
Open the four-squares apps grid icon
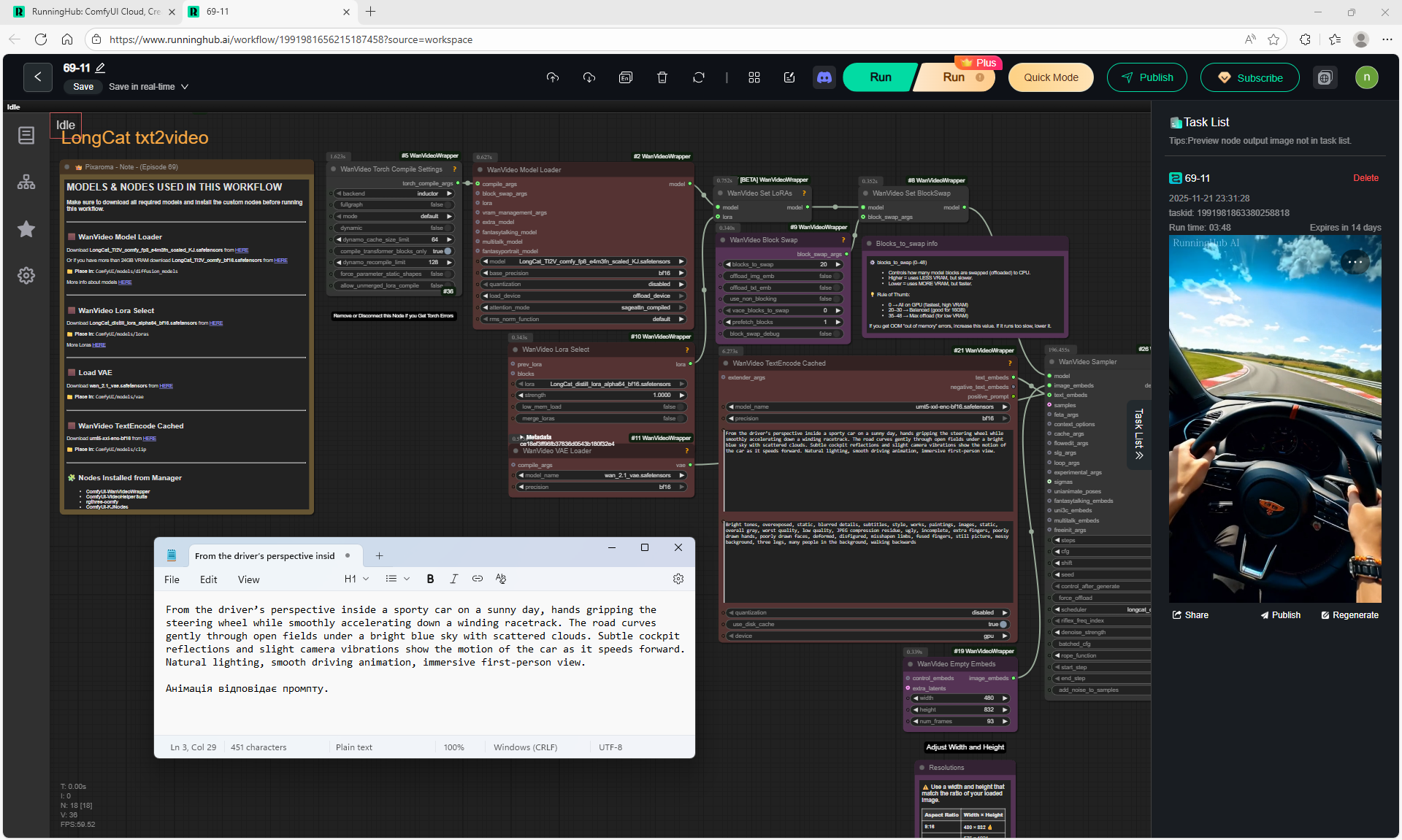(754, 77)
